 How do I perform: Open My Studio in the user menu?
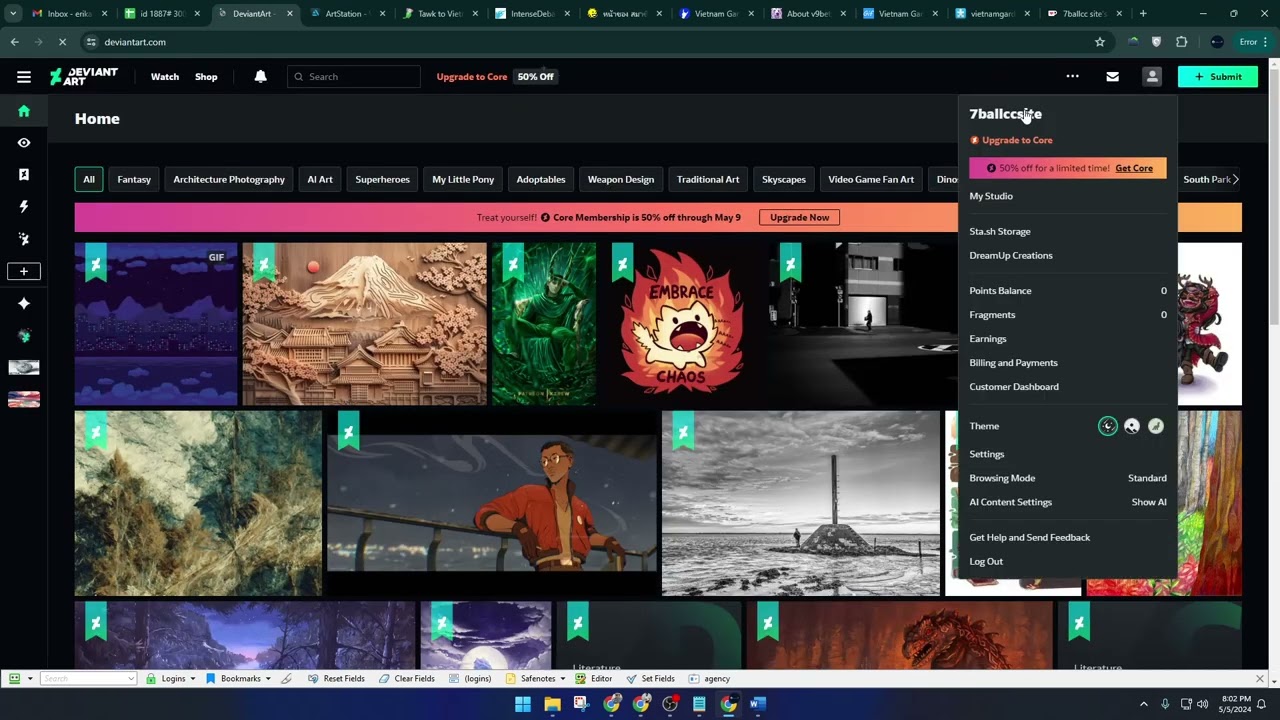(x=991, y=196)
